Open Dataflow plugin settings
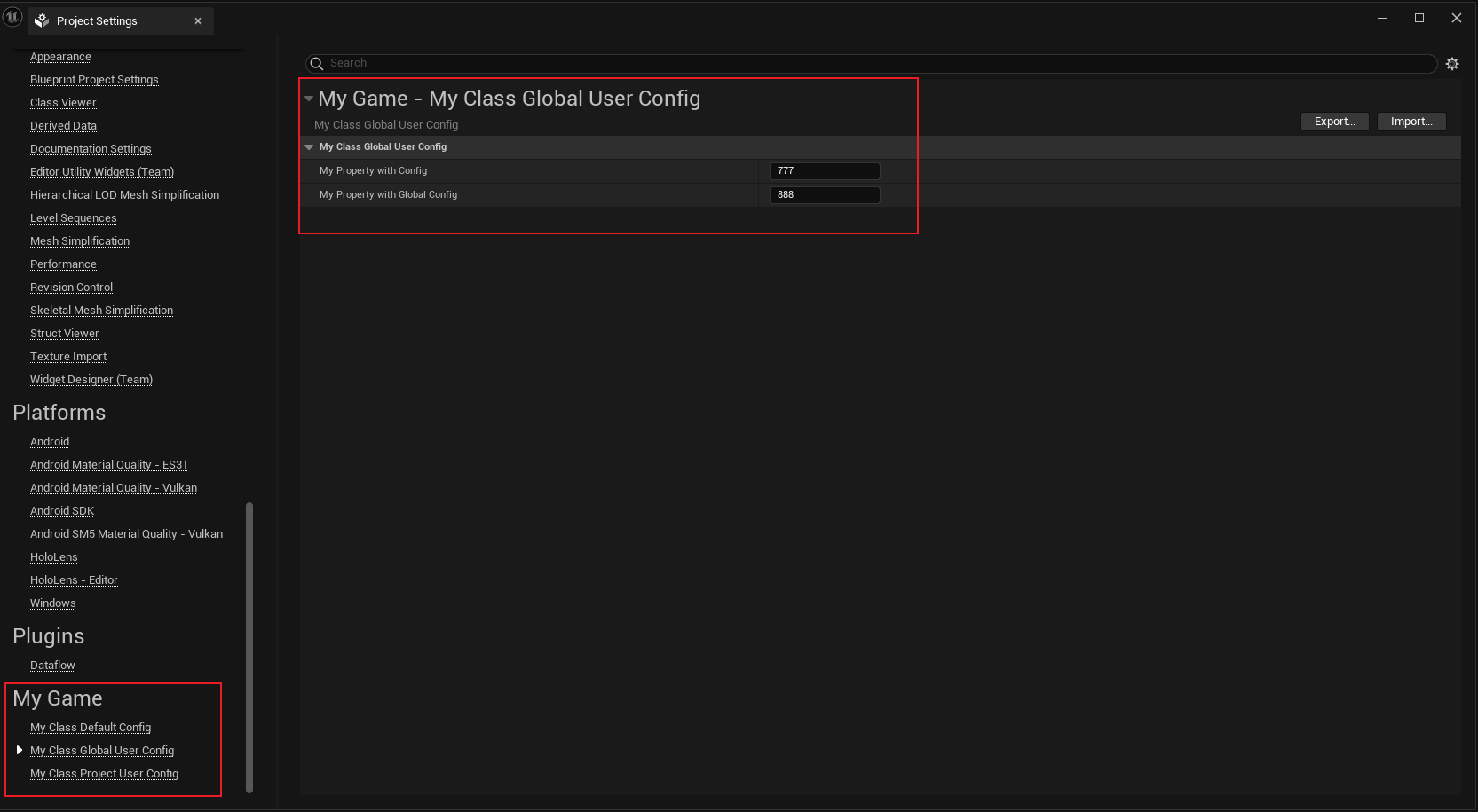1478x812 pixels. click(52, 666)
